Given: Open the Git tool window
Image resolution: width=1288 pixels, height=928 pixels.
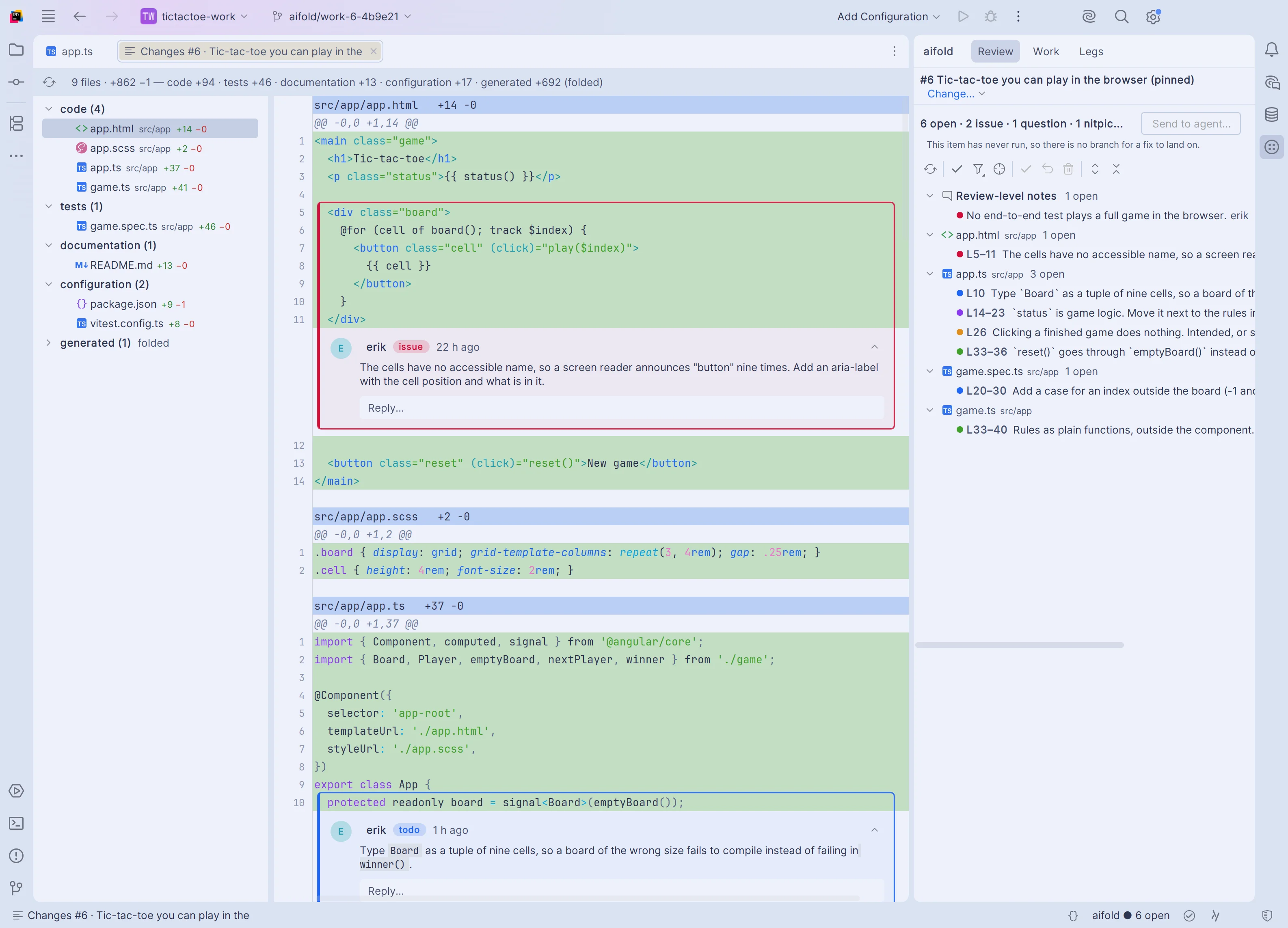Looking at the screenshot, I should pos(17,888).
